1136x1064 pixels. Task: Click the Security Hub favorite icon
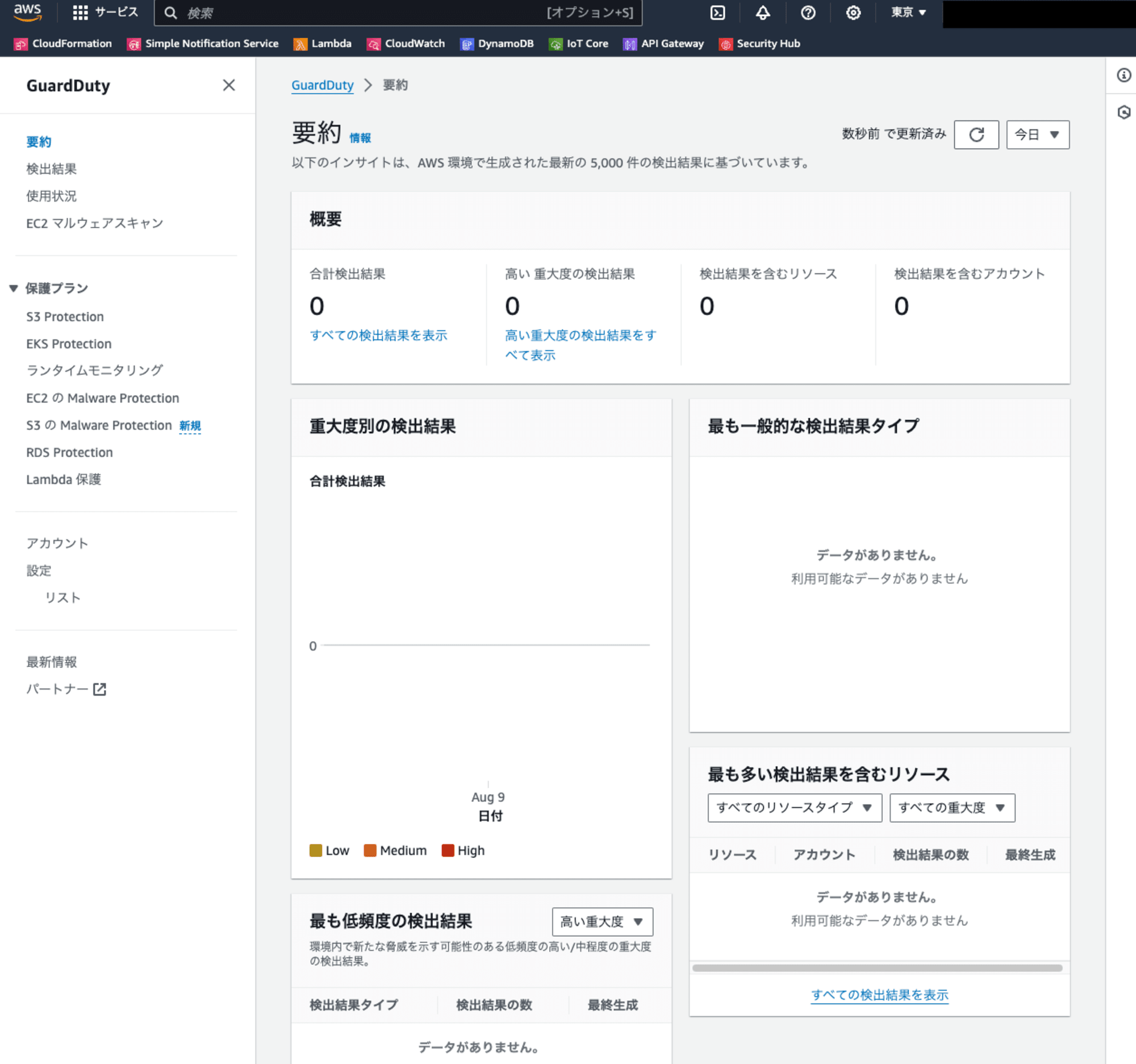[x=725, y=44]
